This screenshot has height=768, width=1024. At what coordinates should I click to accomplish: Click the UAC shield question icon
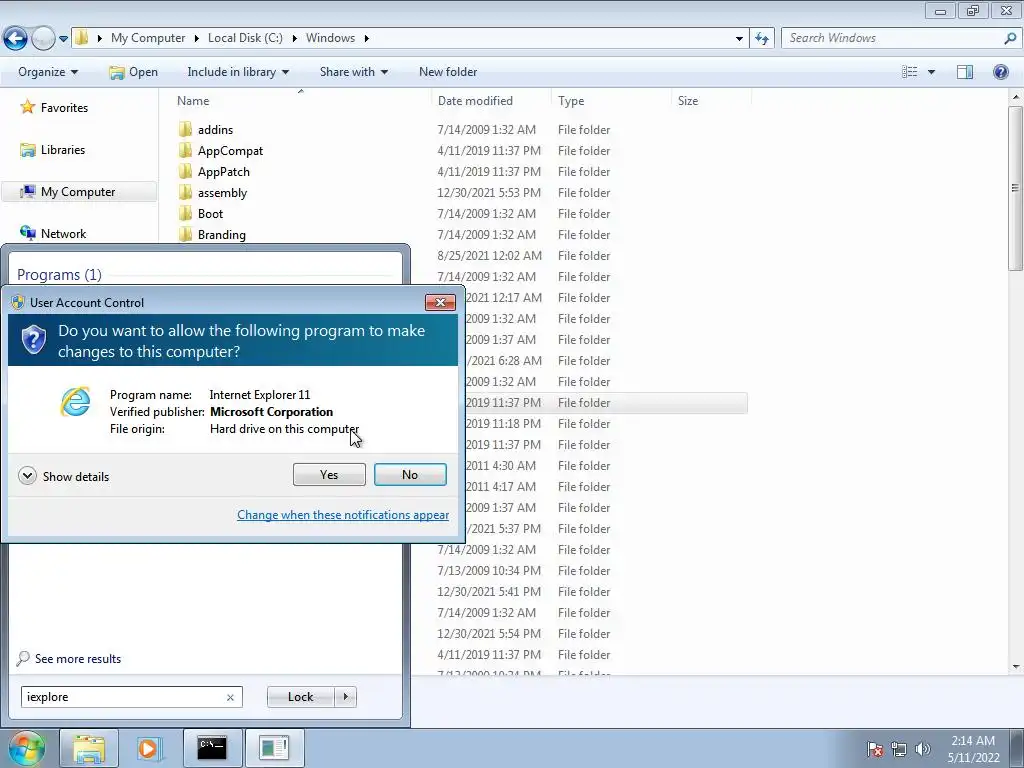pyautogui.click(x=33, y=340)
